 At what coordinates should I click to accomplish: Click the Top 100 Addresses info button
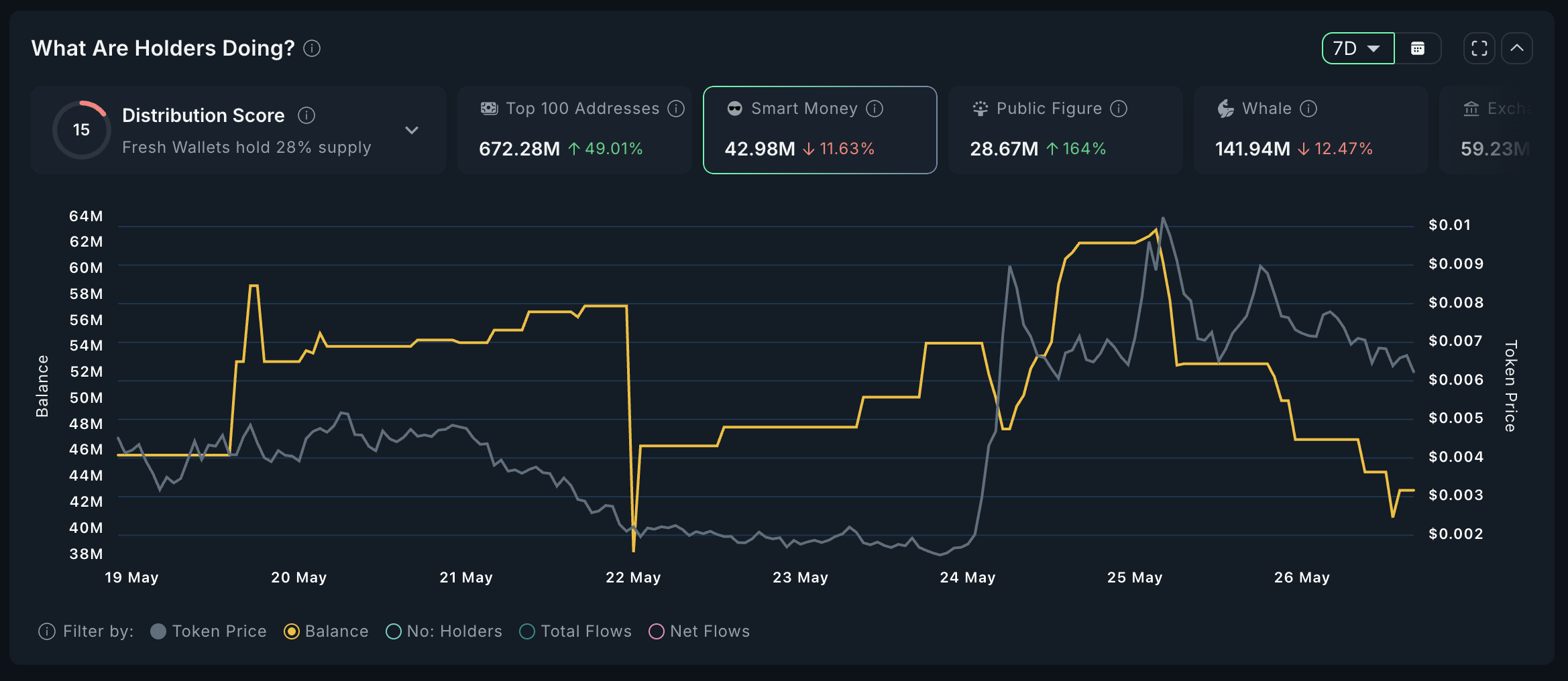click(676, 108)
